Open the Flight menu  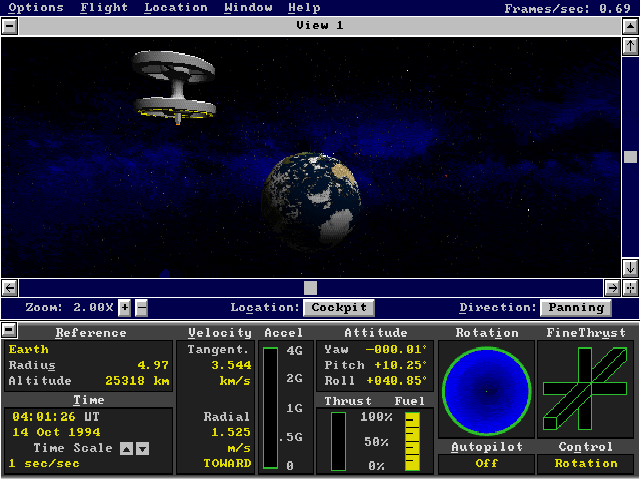(x=104, y=7)
